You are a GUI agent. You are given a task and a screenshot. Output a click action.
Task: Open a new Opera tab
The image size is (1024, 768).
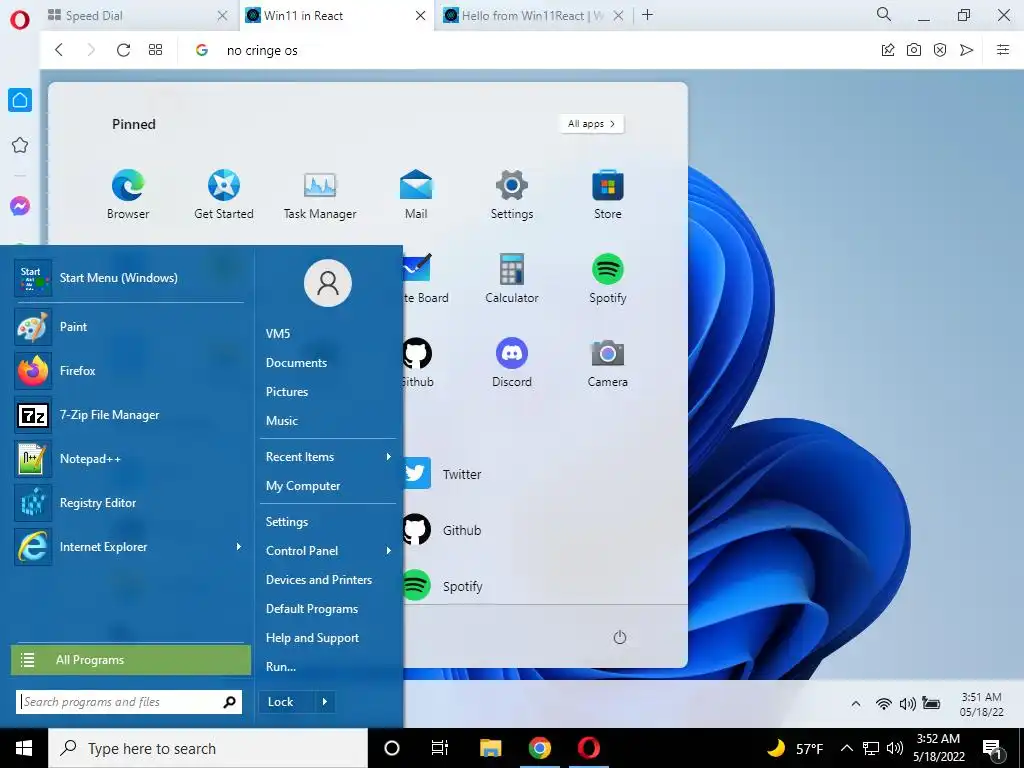click(647, 15)
